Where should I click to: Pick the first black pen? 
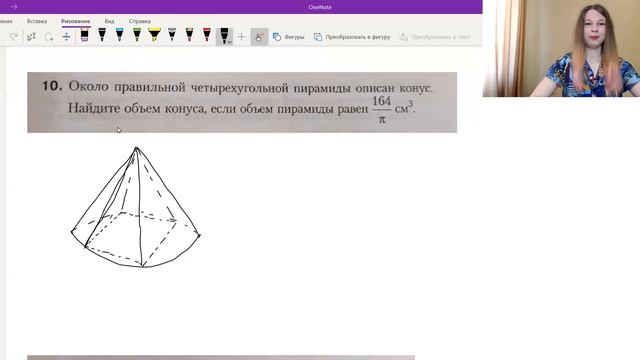point(102,35)
